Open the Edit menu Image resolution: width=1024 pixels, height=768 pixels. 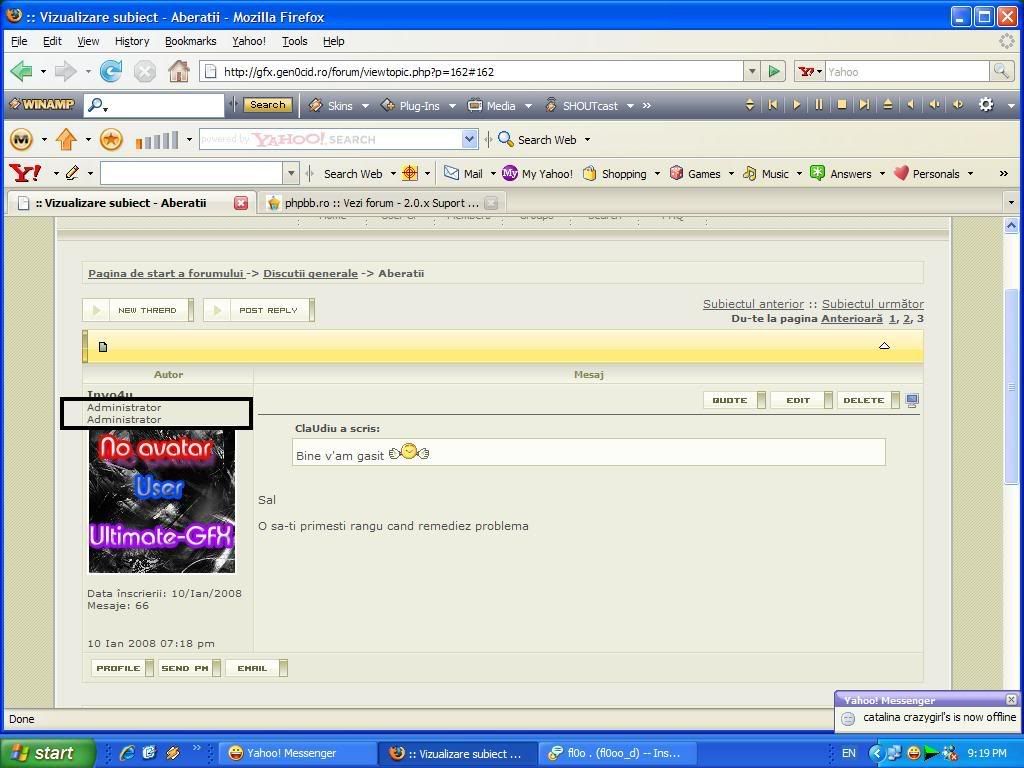[52, 41]
